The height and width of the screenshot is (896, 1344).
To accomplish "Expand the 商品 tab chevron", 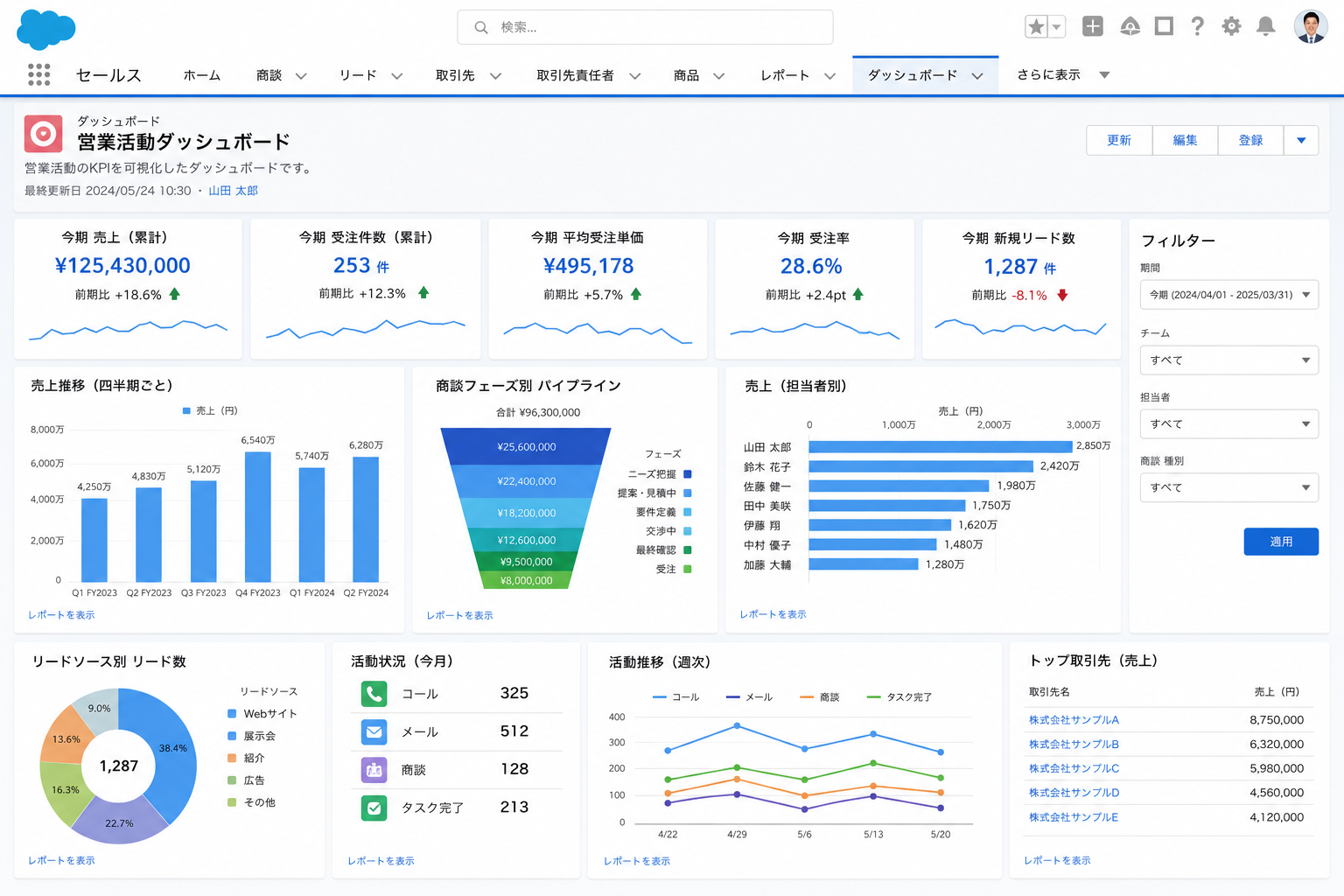I will click(x=718, y=76).
